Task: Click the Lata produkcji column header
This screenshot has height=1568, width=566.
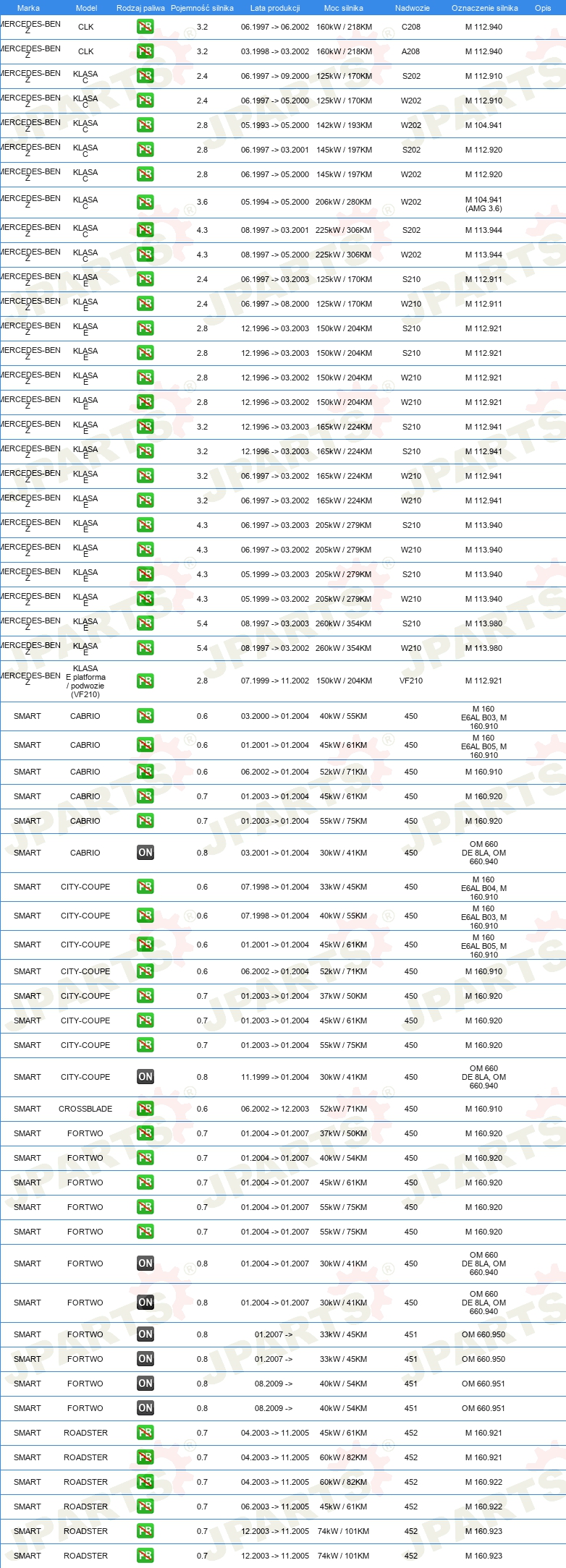Action: click(x=275, y=8)
